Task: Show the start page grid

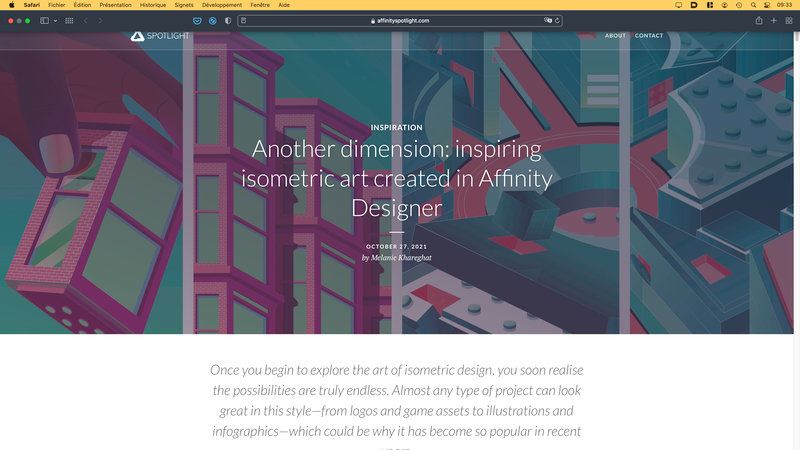Action: pos(69,21)
